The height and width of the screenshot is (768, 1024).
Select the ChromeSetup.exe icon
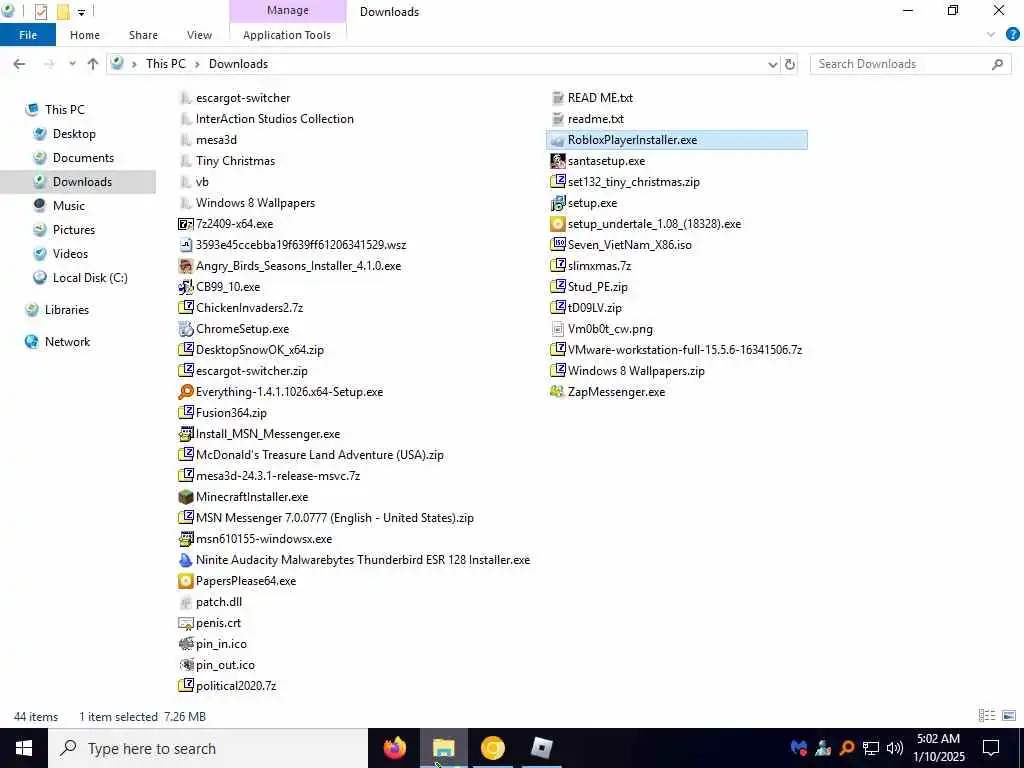point(185,329)
